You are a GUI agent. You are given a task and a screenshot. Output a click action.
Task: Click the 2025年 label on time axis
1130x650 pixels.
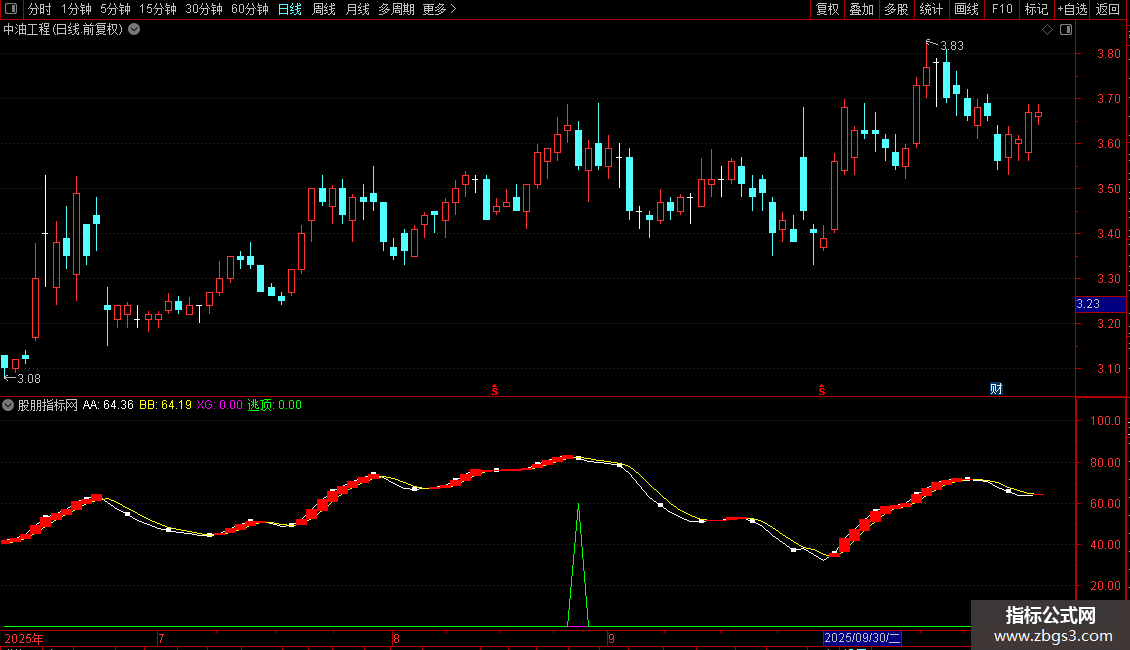pos(24,638)
